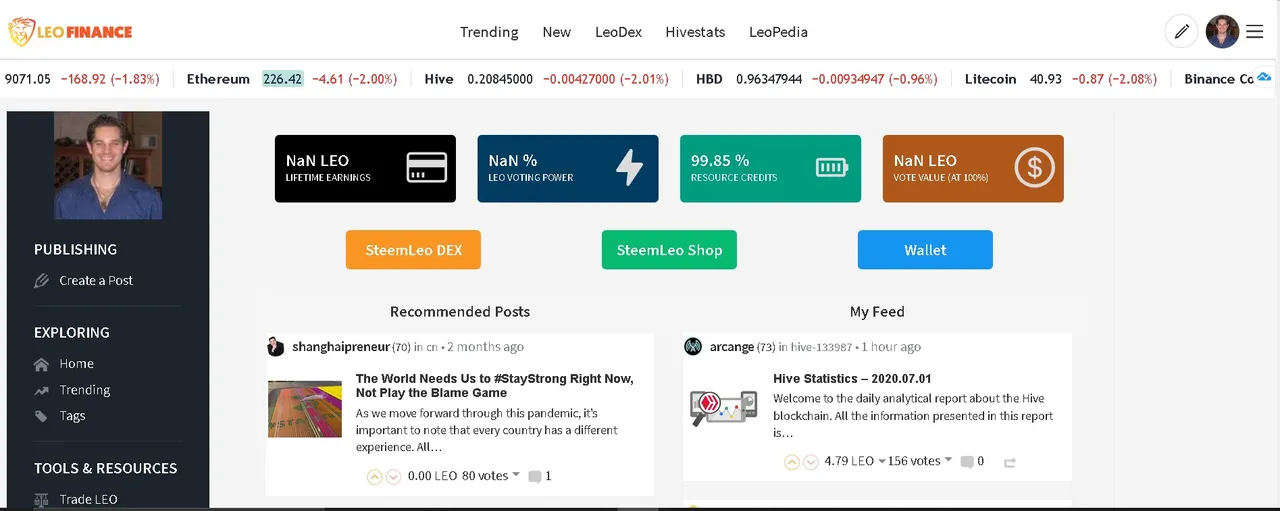Image resolution: width=1280 pixels, height=511 pixels.
Task: Click the lightning bolt voting power icon
Action: click(x=629, y=167)
